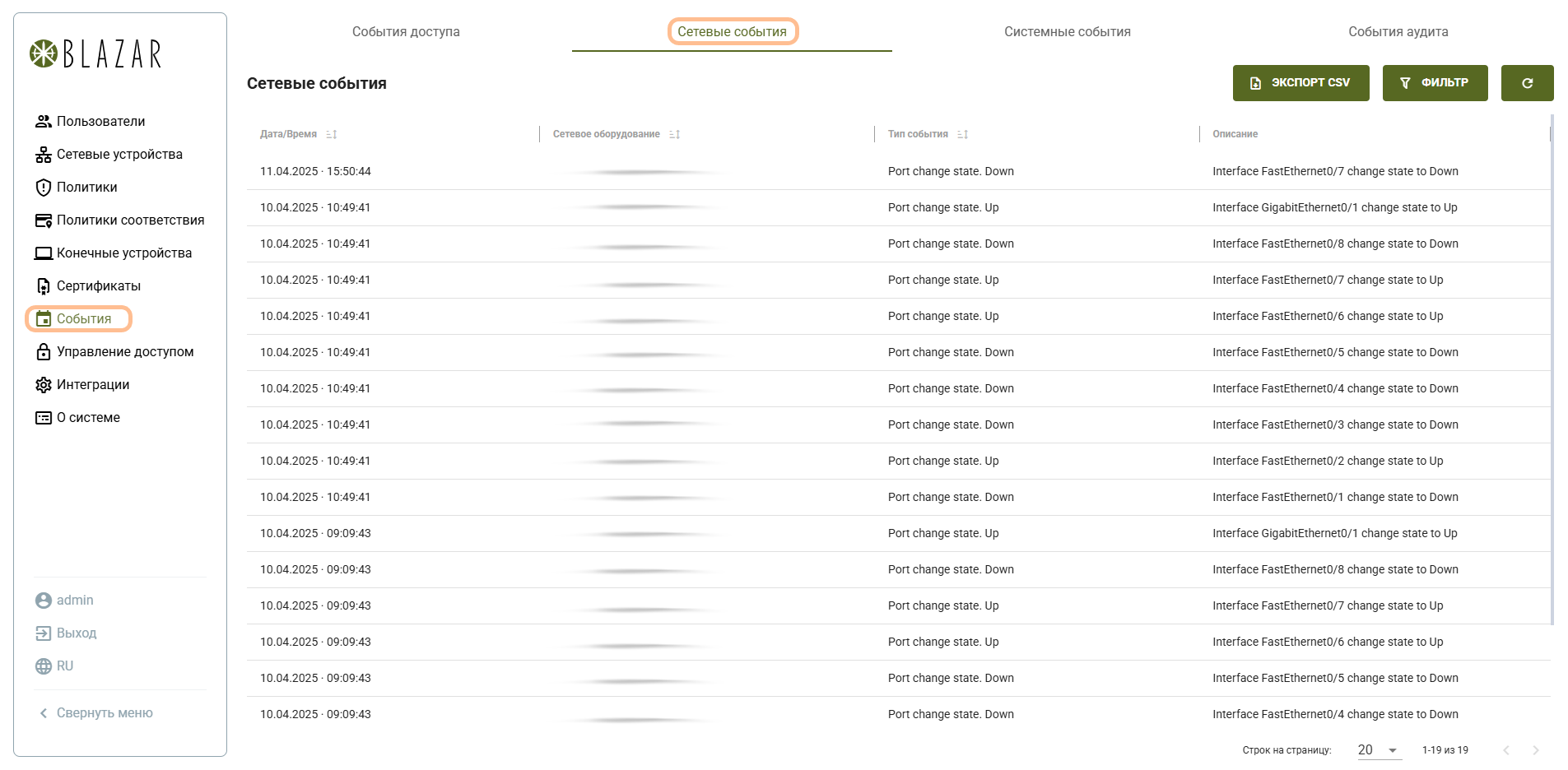Open the Фильтр button
Viewport: 1568px width, 770px height.
tap(1435, 83)
